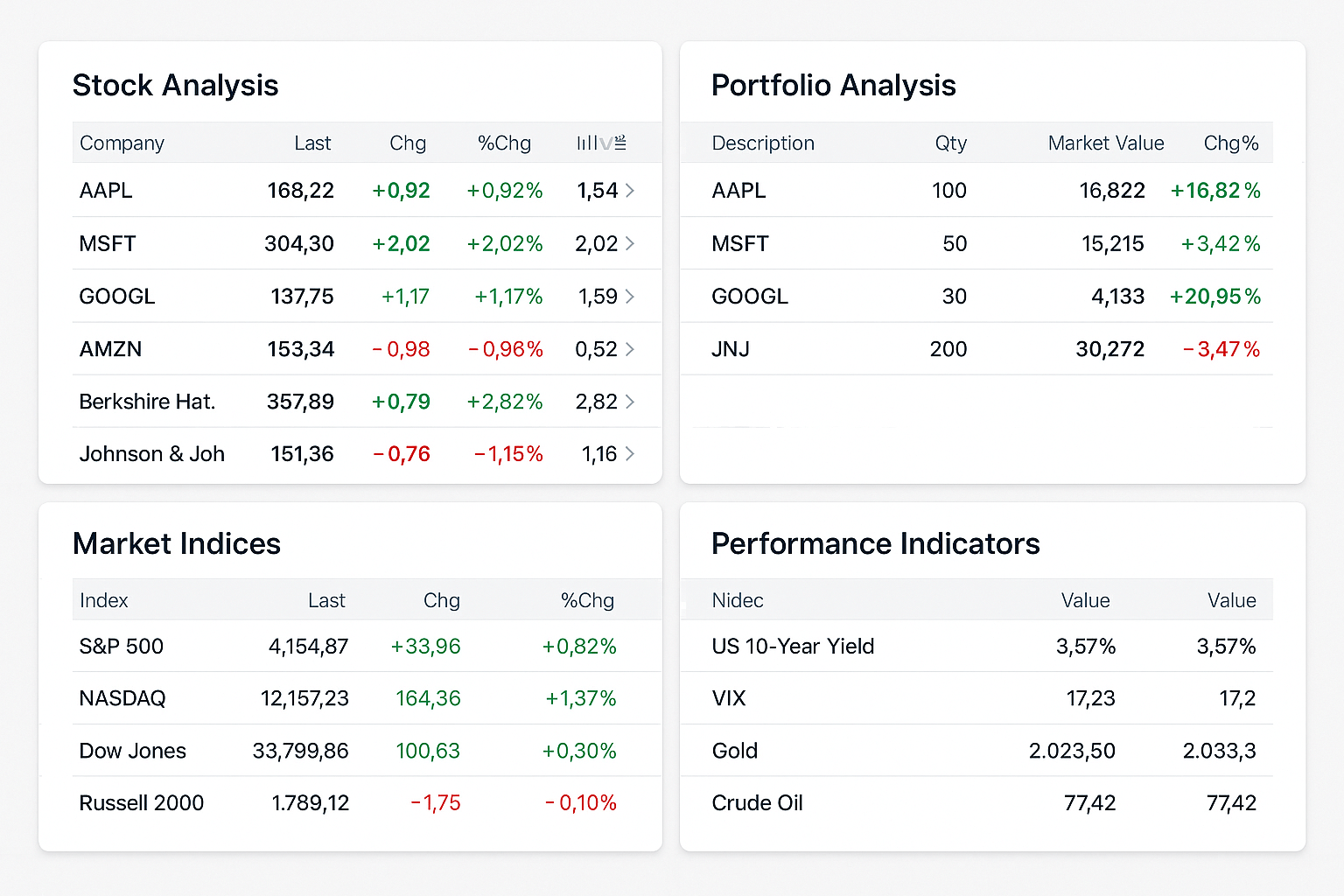Expand Johnson & Joh row details via chevron
The image size is (1344, 896).
632,454
